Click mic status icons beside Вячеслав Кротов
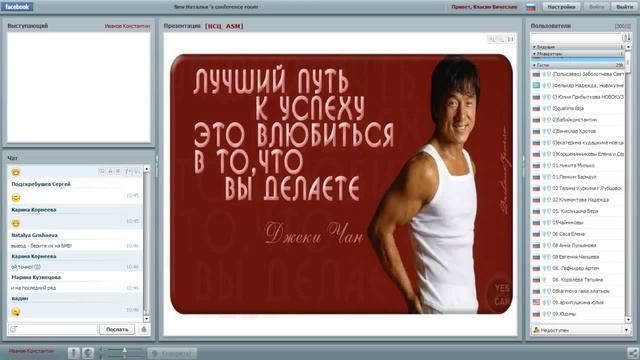The height and width of the screenshot is (360, 640). tap(547, 131)
